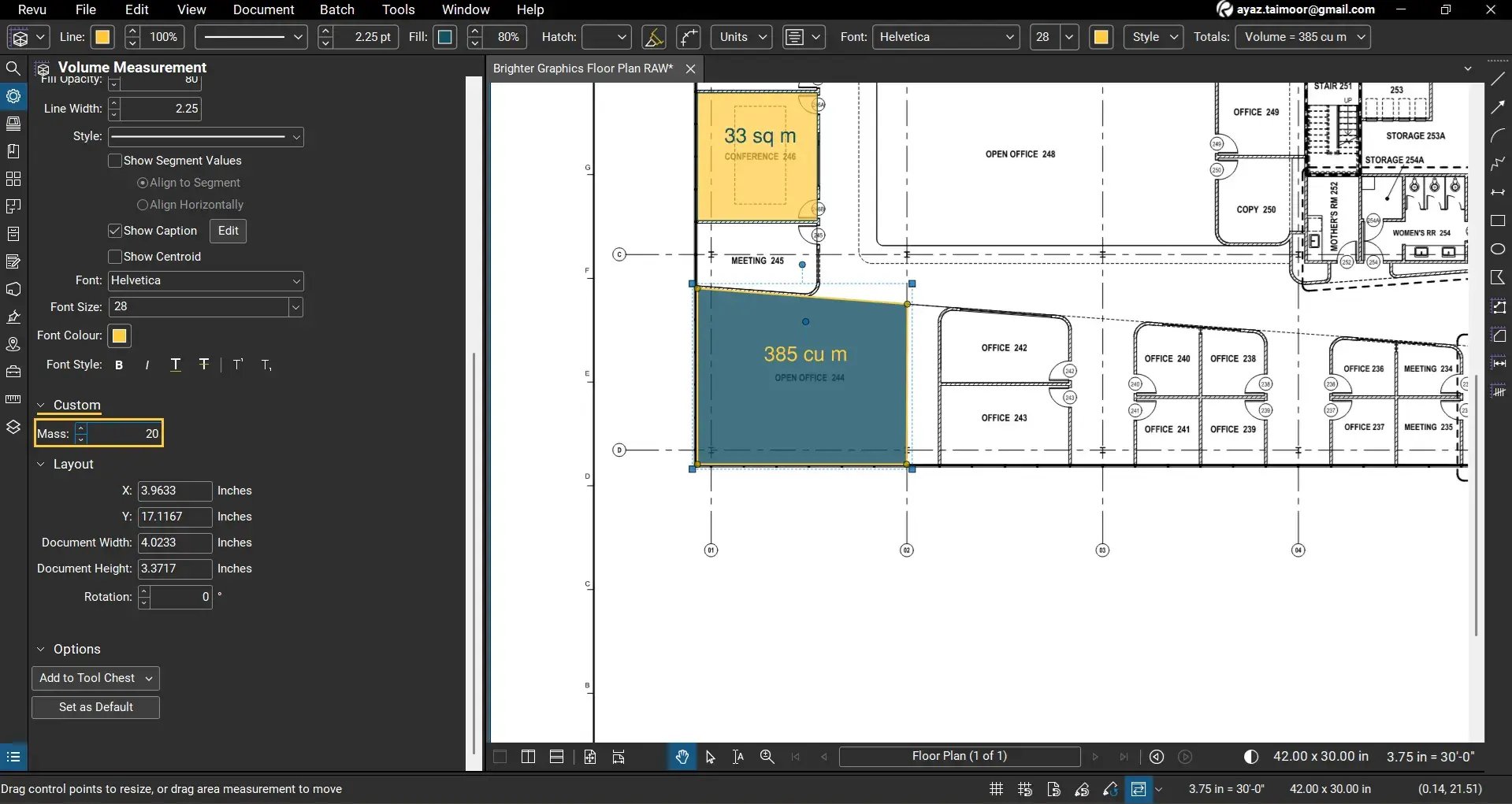The image size is (1512, 804).
Task: Open the Font Colour swatch
Action: pyautogui.click(x=118, y=335)
